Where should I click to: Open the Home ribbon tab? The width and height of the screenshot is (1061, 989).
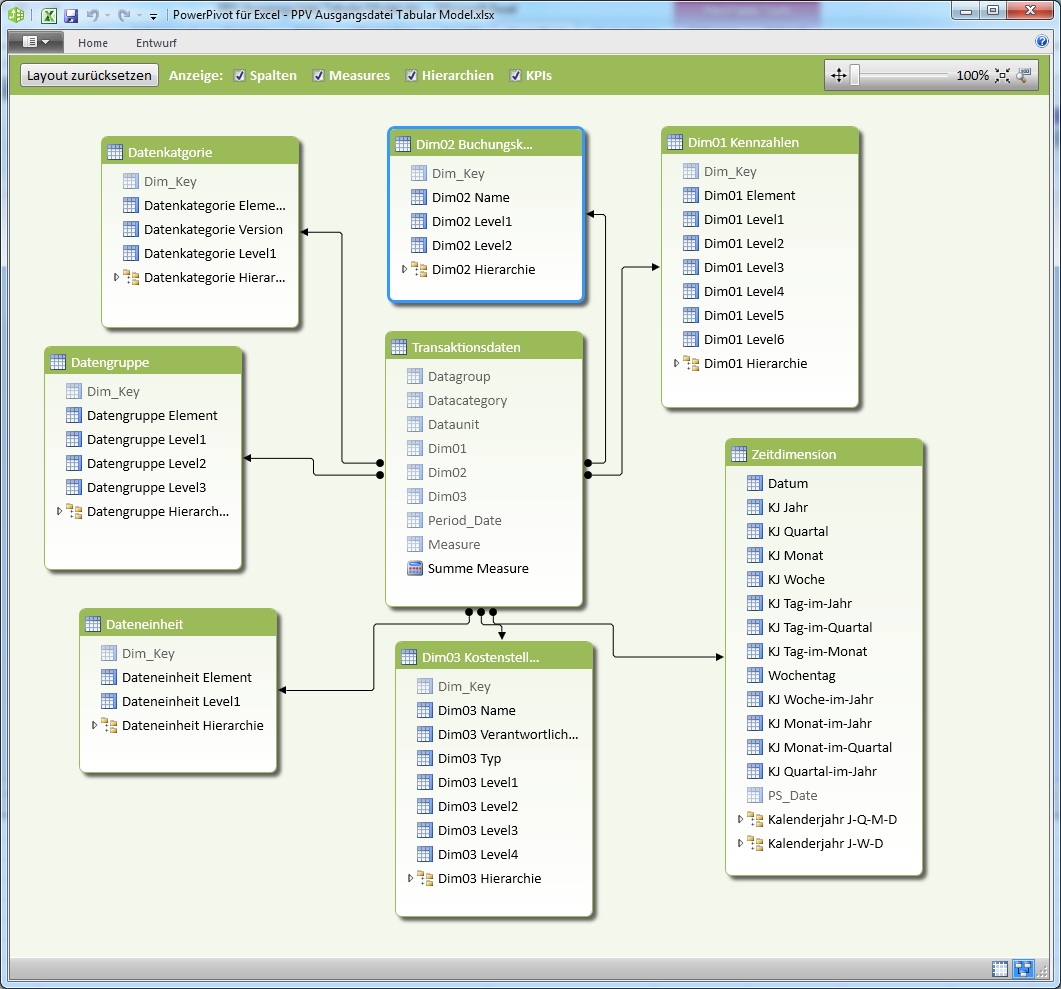point(93,43)
